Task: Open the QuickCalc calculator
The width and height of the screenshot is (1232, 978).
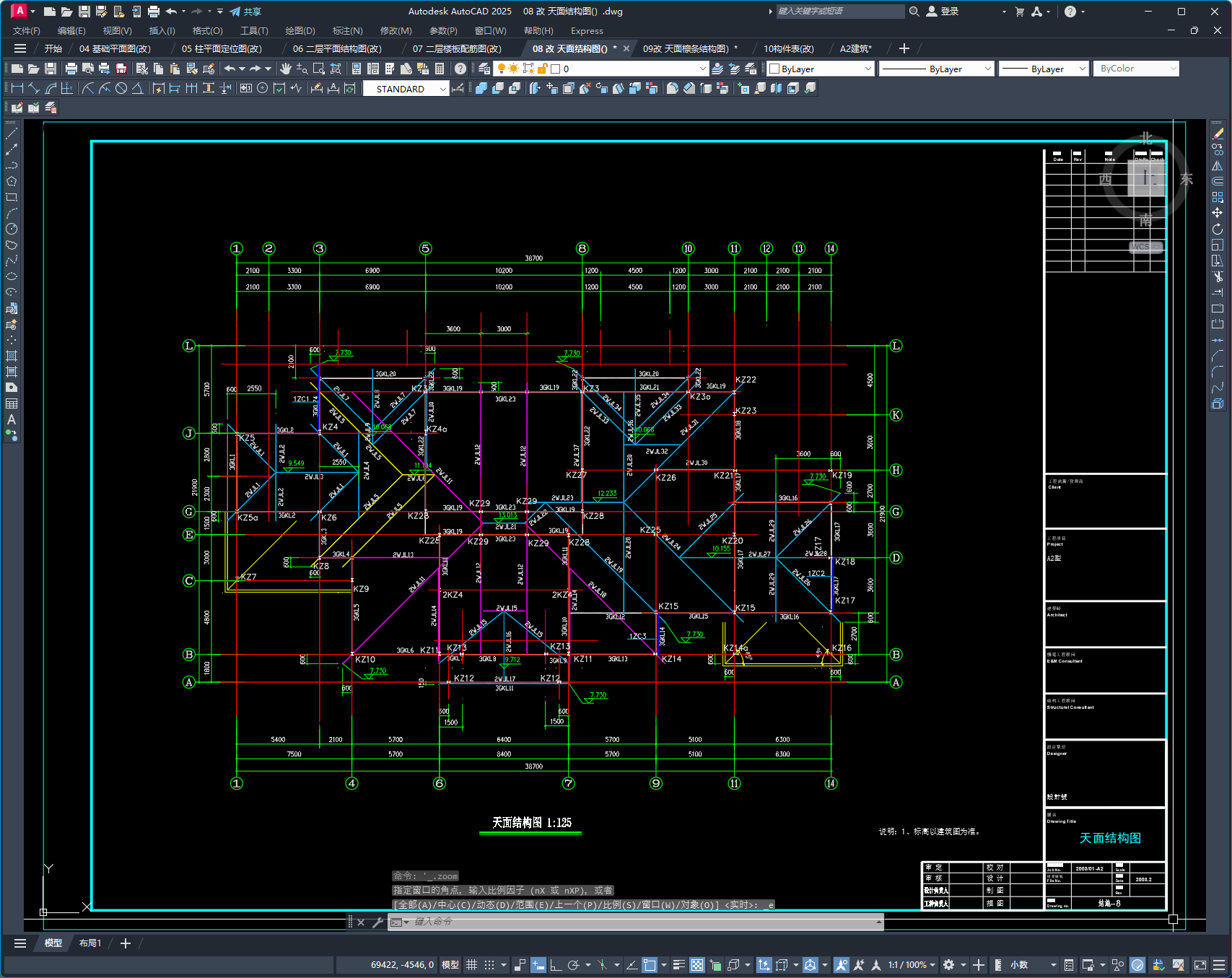Action: (440, 69)
